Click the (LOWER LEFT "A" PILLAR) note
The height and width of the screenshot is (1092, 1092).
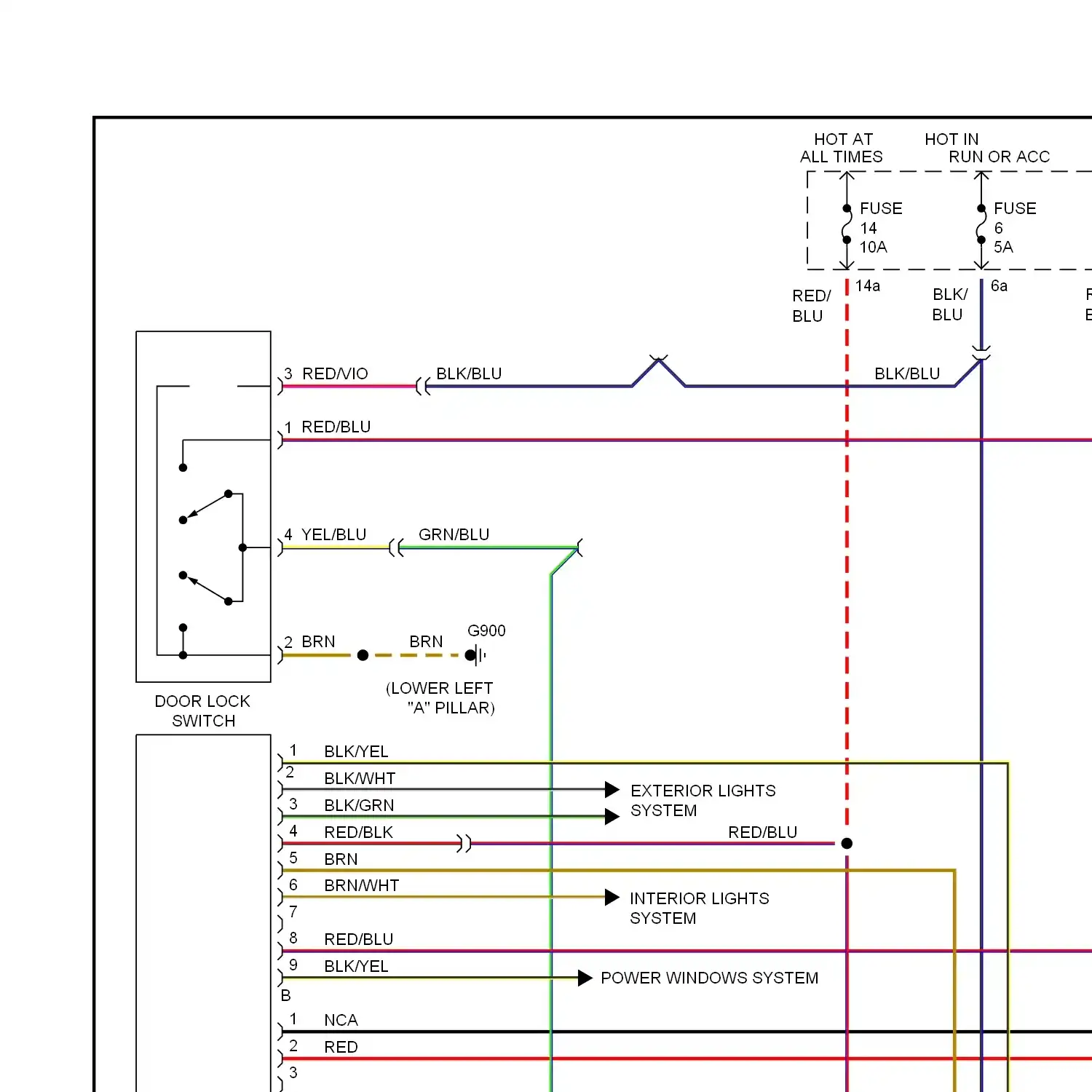[440, 698]
